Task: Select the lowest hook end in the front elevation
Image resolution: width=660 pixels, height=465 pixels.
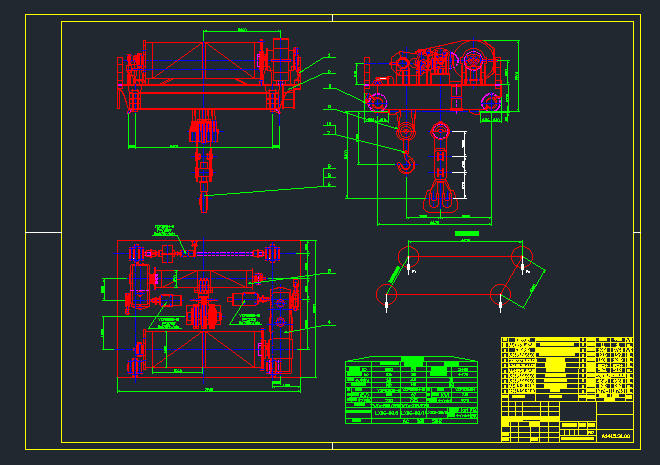Action: 204,203
